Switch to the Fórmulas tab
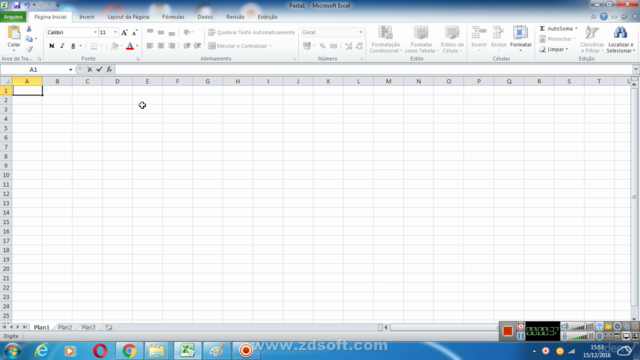The height and width of the screenshot is (360, 640). [173, 17]
